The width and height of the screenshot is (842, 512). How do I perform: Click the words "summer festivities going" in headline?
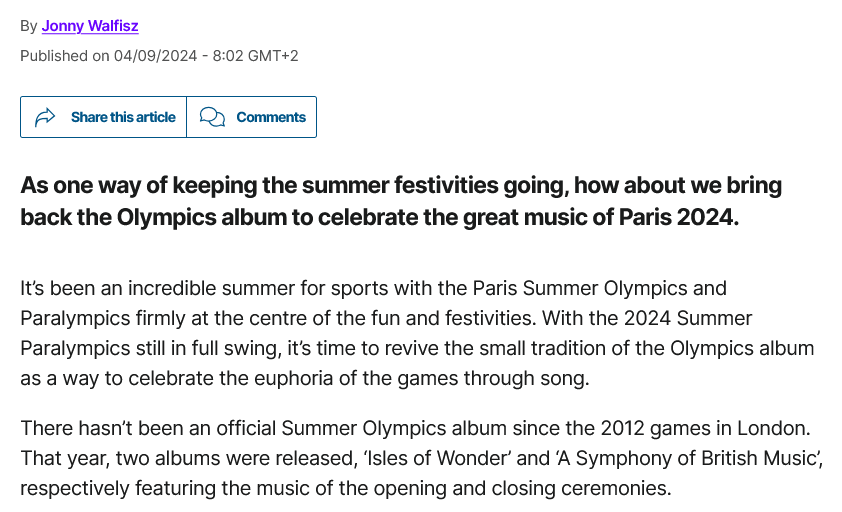pos(432,185)
